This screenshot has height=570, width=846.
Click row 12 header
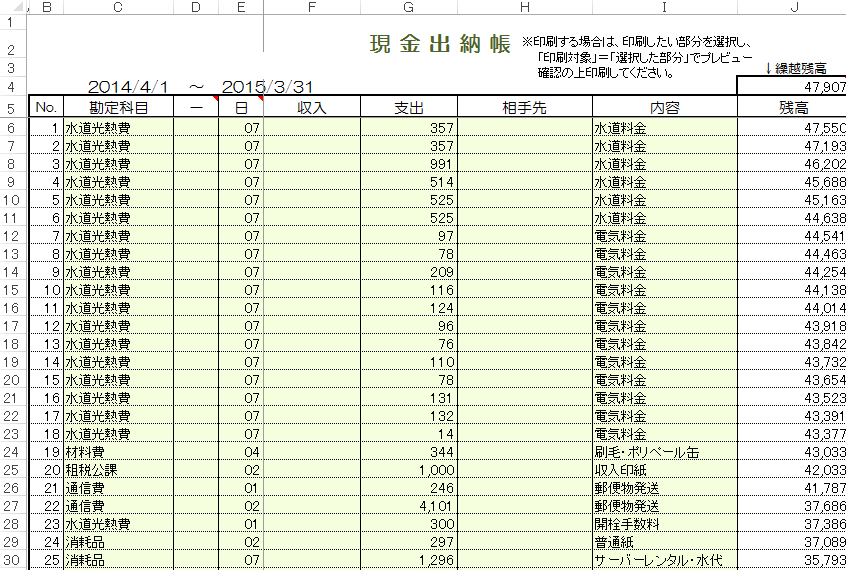point(11,236)
